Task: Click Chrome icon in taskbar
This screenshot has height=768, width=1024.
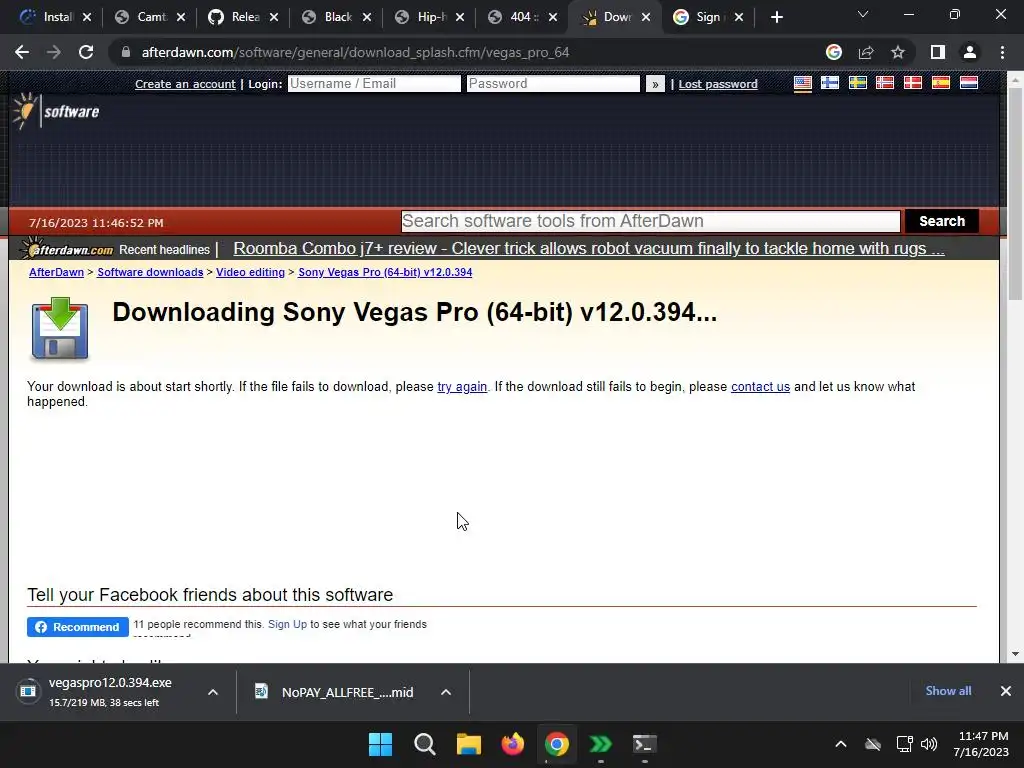Action: 556,744
